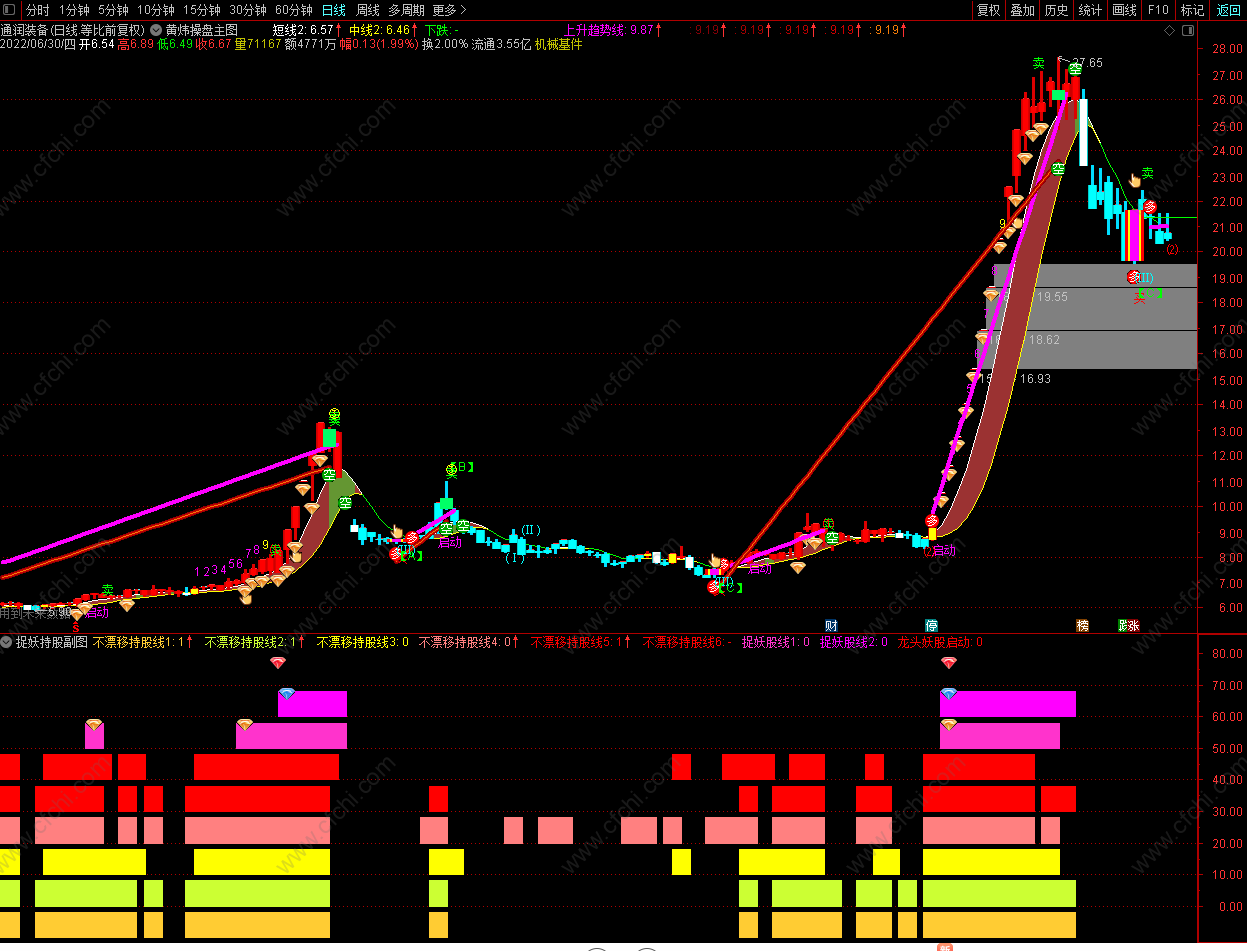The height and width of the screenshot is (951, 1247).
Task: Click the 财 financial marker on timeline
Action: pos(831,625)
